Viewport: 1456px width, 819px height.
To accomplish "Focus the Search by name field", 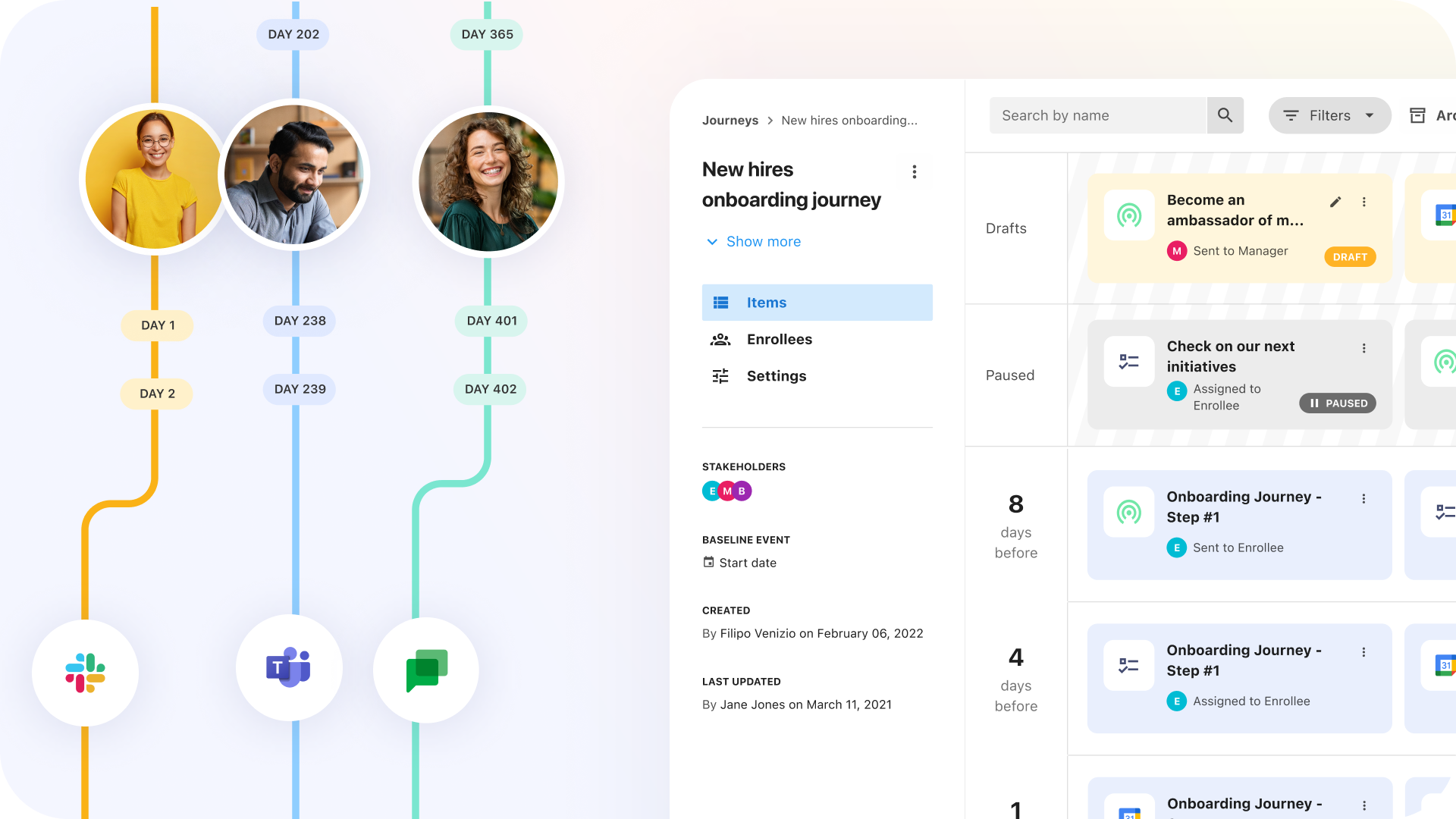I will coord(1097,115).
